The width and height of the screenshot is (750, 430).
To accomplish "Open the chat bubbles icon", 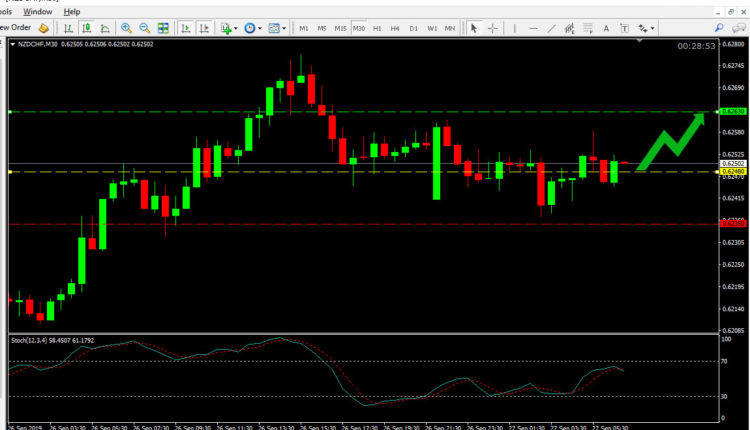I will (x=739, y=28).
